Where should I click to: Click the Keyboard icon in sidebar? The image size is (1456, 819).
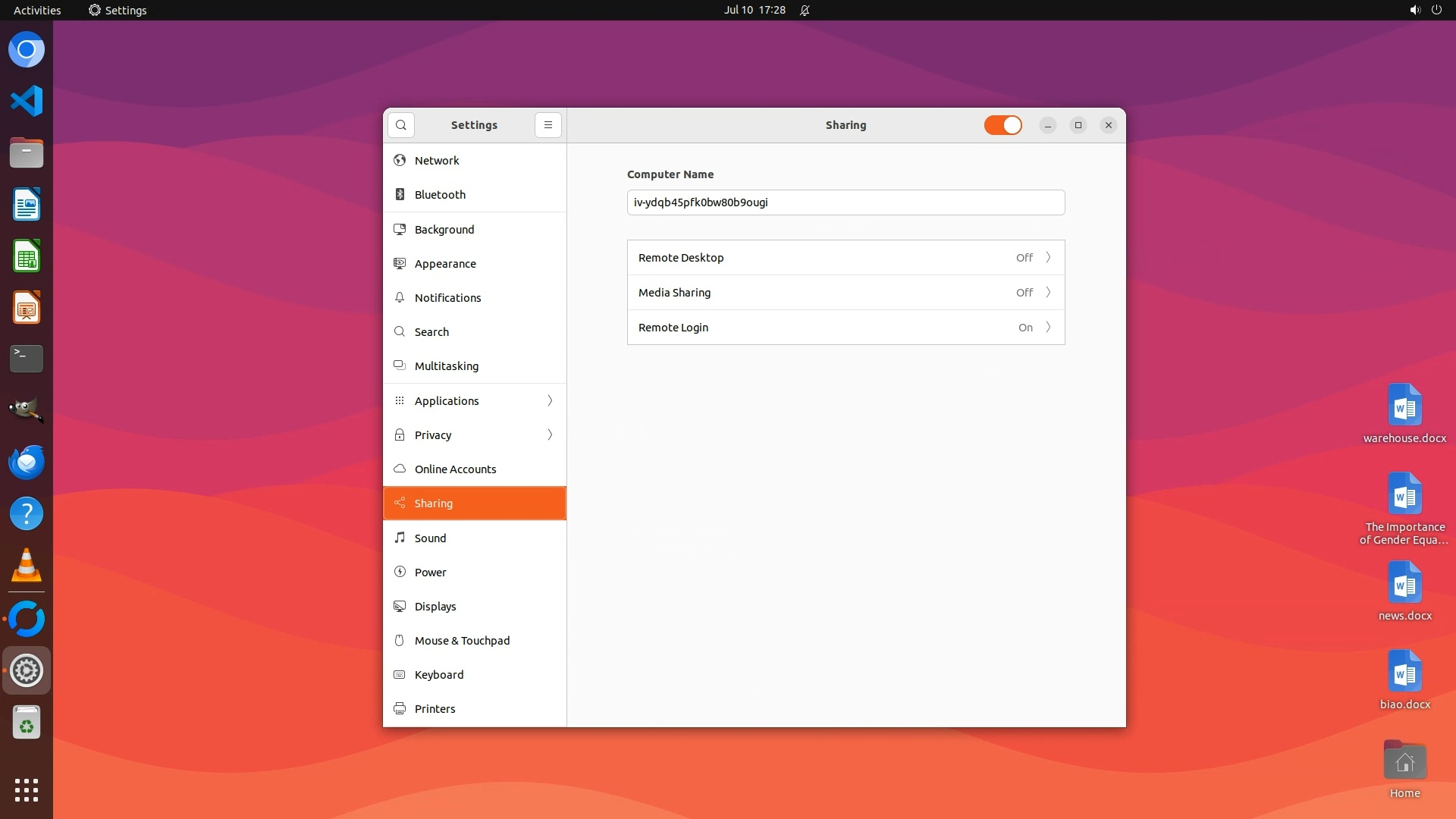400,675
